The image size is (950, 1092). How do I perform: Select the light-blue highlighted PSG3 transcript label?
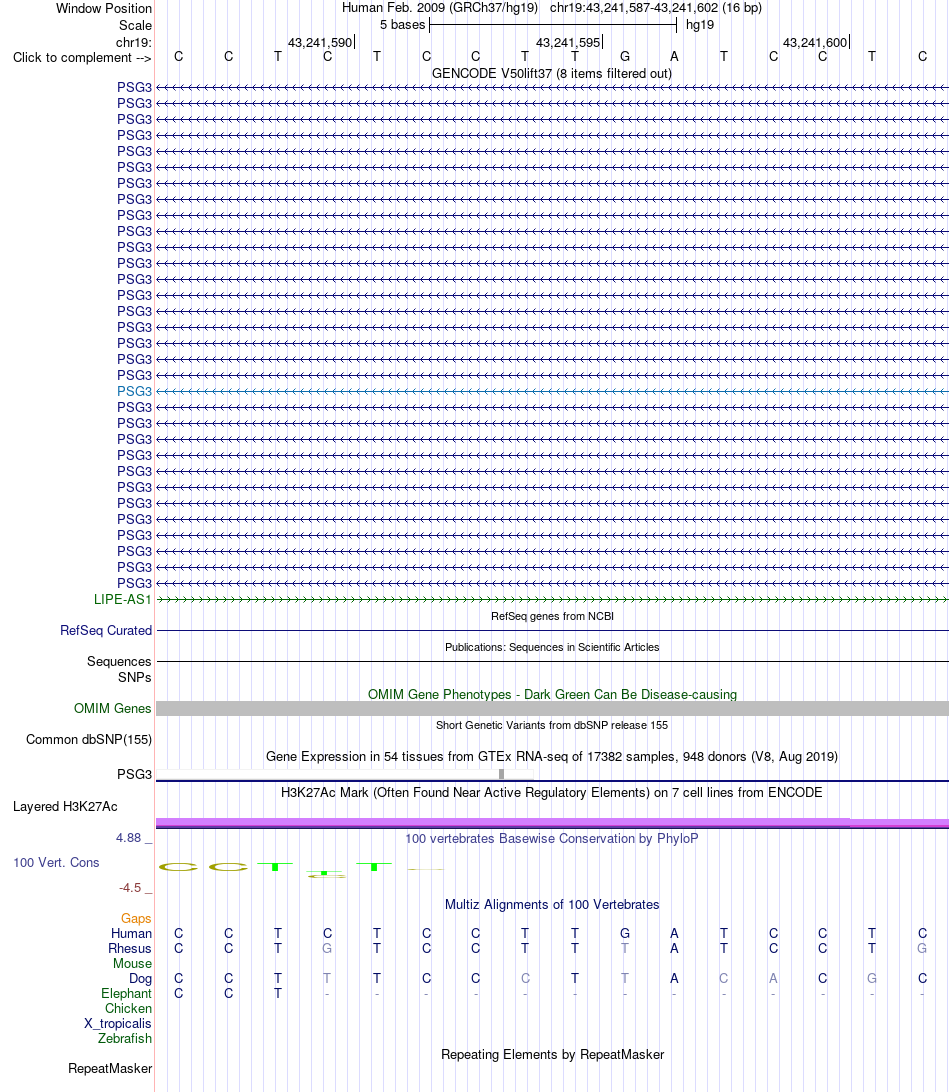coord(134,391)
